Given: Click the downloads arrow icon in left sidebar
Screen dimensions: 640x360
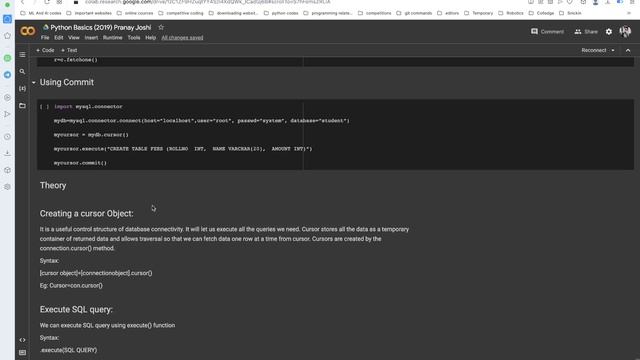Looking at the screenshot, I should (x=7, y=153).
